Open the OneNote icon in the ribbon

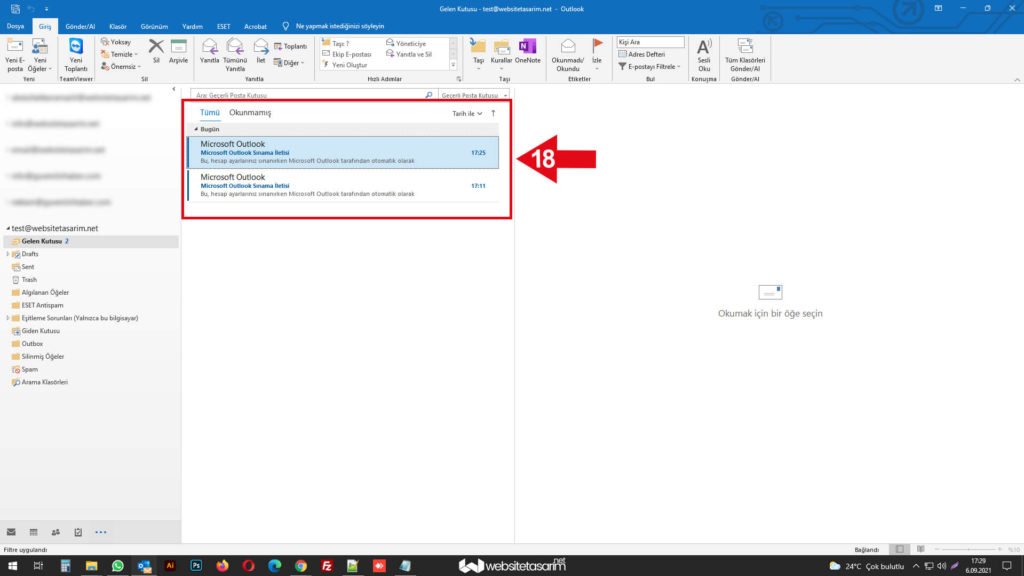point(527,47)
